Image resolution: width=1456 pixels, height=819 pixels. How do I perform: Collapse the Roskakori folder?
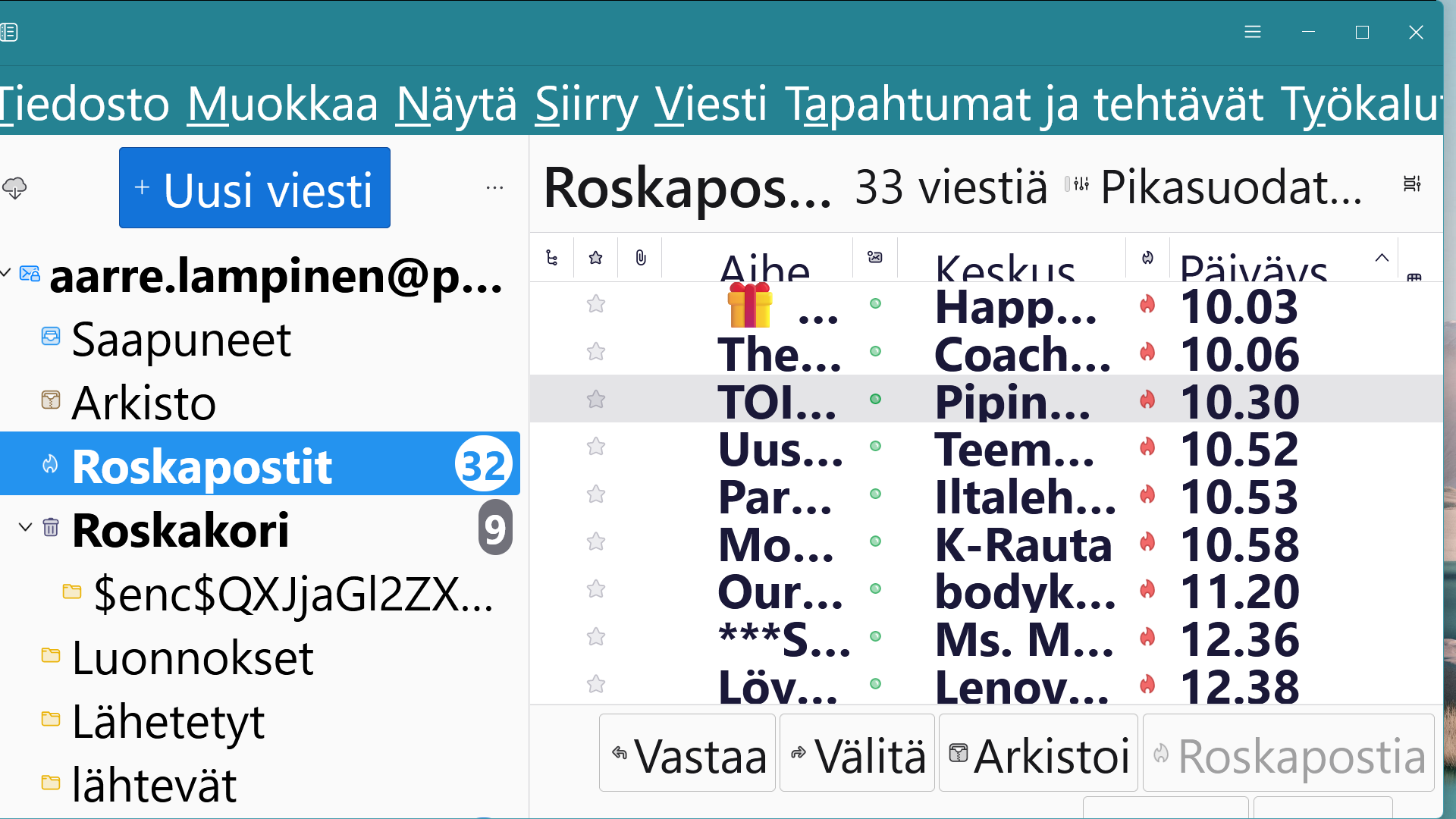25,528
